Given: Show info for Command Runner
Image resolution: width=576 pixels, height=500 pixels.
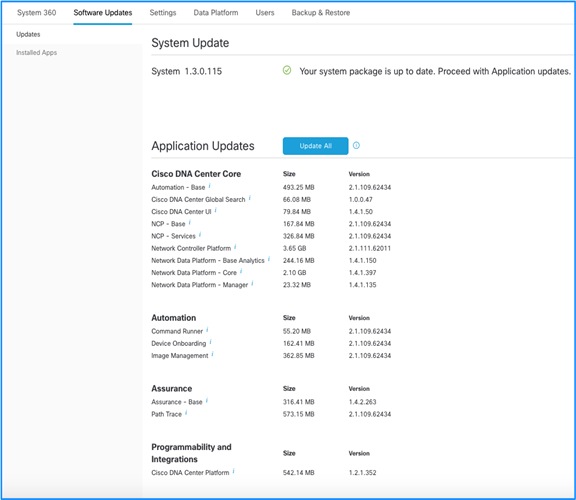Looking at the screenshot, I should [x=207, y=330].
